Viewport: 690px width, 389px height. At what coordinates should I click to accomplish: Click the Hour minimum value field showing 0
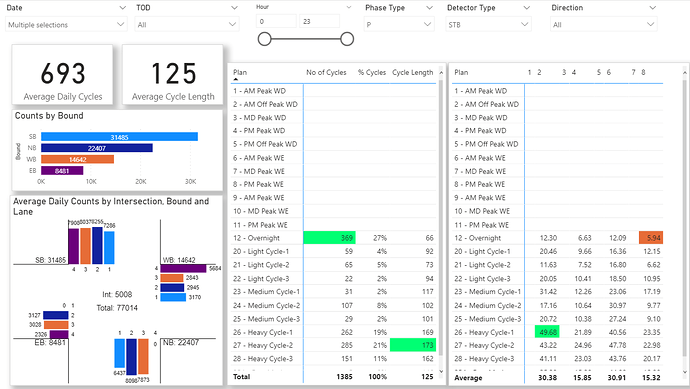[x=276, y=21]
